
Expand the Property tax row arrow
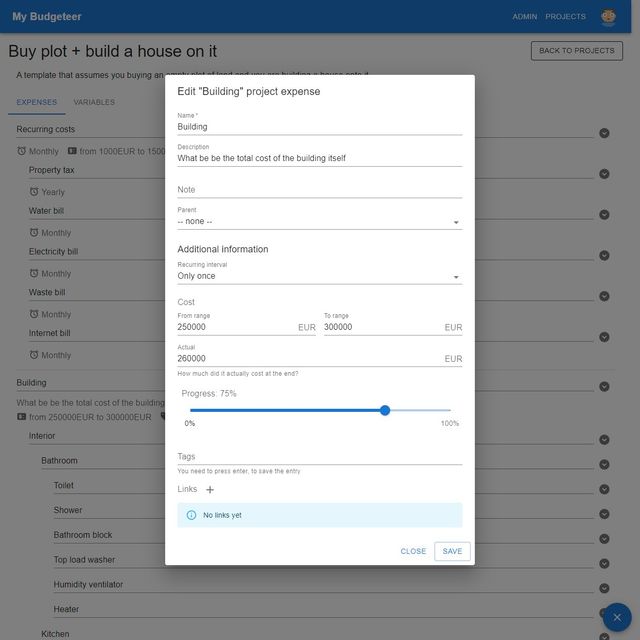click(x=604, y=174)
